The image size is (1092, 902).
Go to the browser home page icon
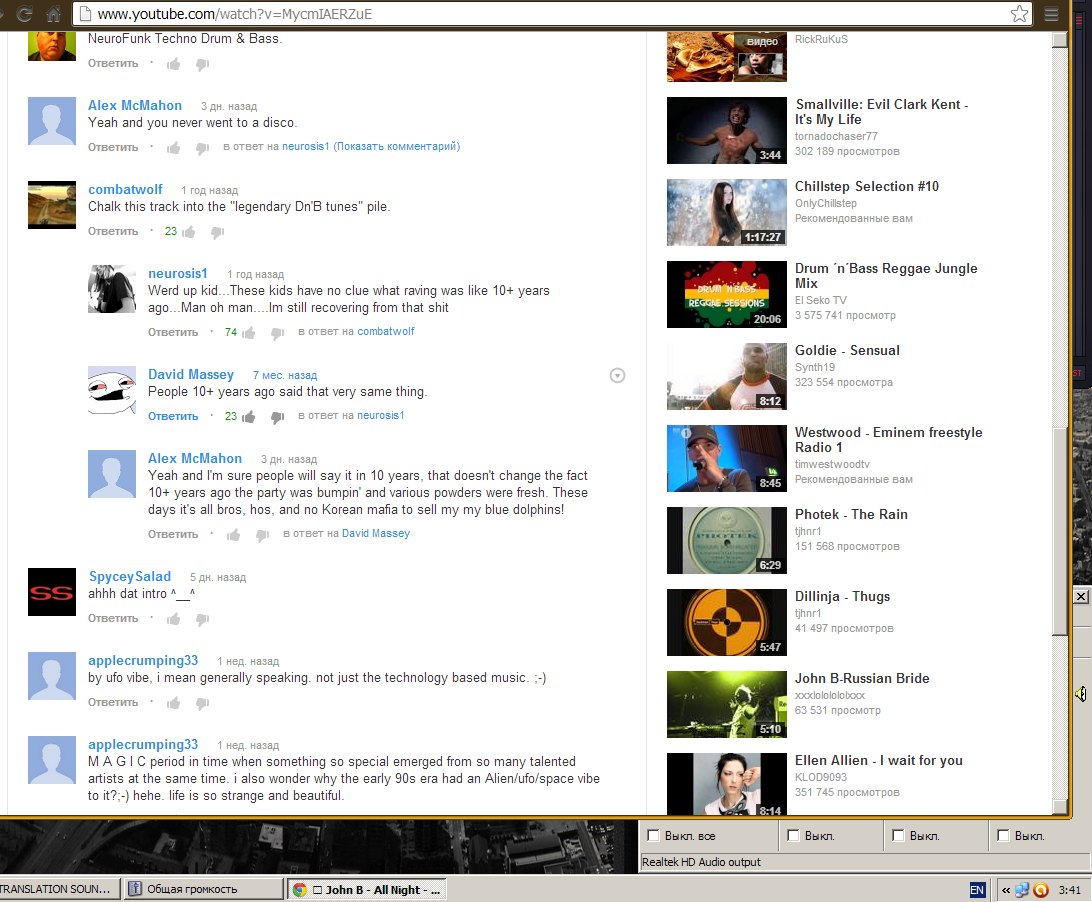[x=54, y=14]
